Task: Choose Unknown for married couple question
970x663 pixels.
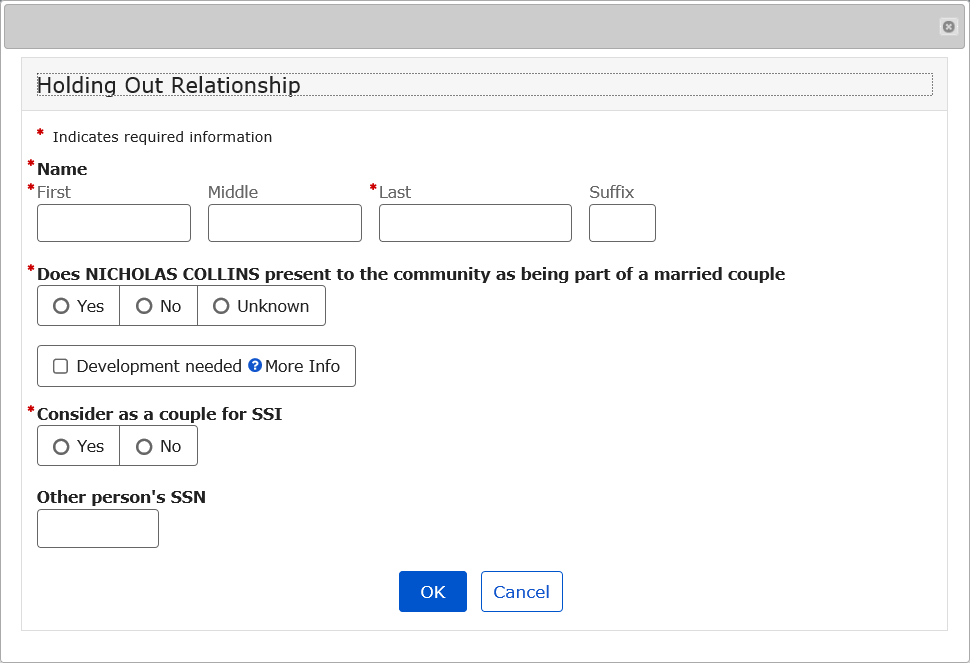Action: click(222, 306)
